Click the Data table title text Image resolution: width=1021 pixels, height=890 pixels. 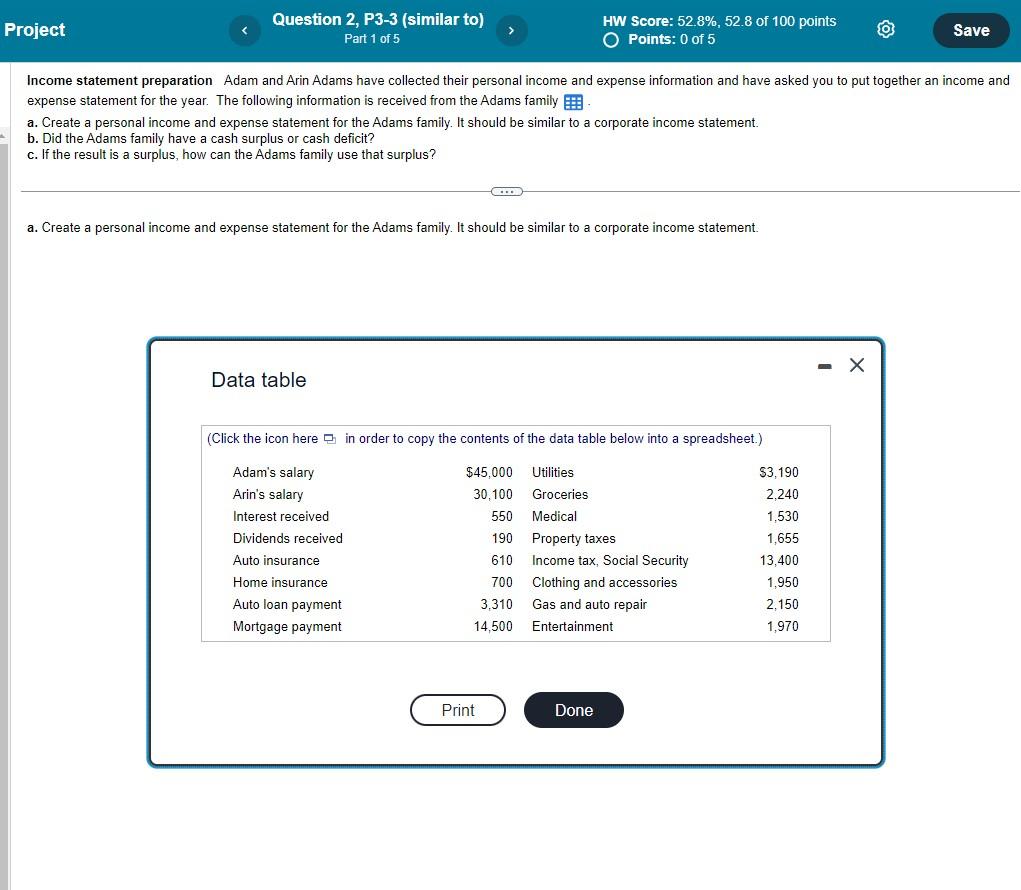258,380
